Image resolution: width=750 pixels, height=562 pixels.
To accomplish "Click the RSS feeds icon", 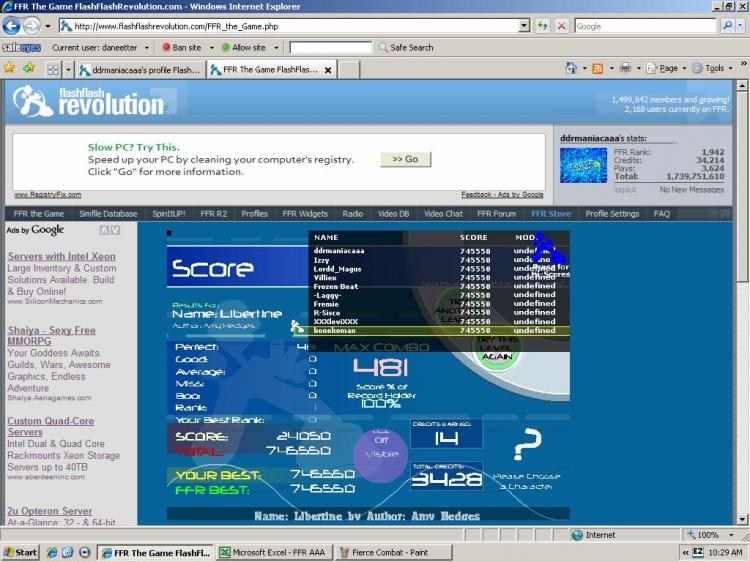I will click(x=598, y=68).
